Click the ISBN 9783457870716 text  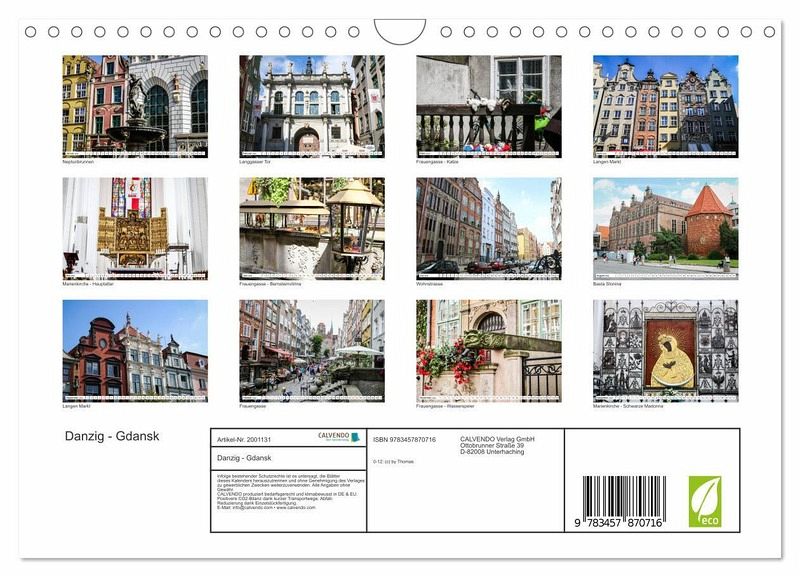click(404, 439)
